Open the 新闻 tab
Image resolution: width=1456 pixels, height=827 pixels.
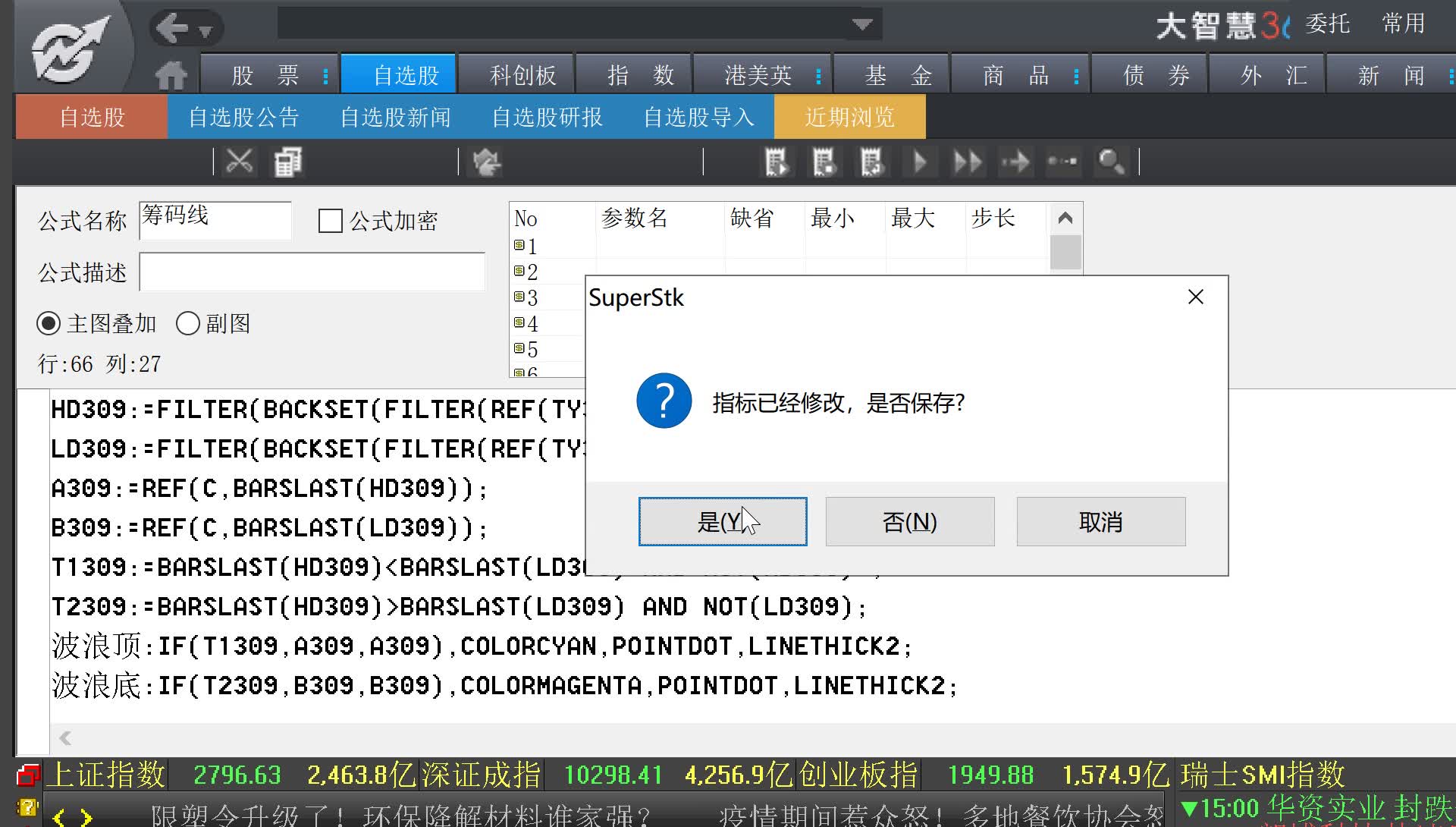coord(1391,75)
